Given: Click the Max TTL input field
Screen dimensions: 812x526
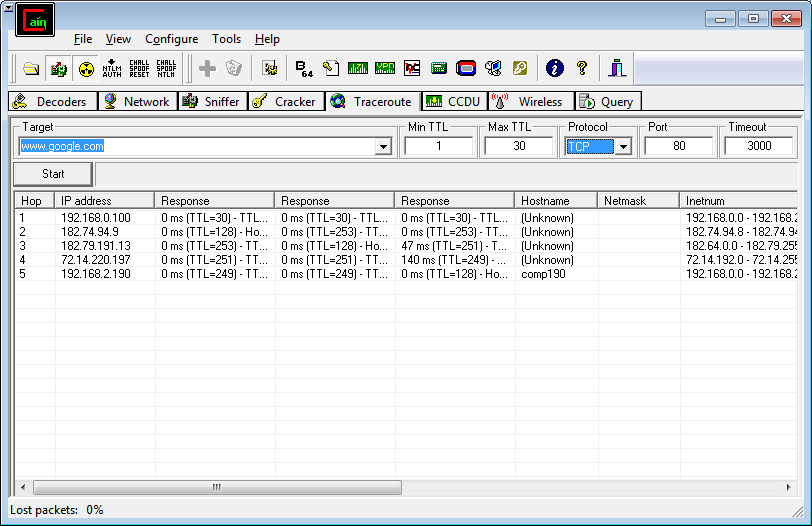Looking at the screenshot, I should point(518,147).
